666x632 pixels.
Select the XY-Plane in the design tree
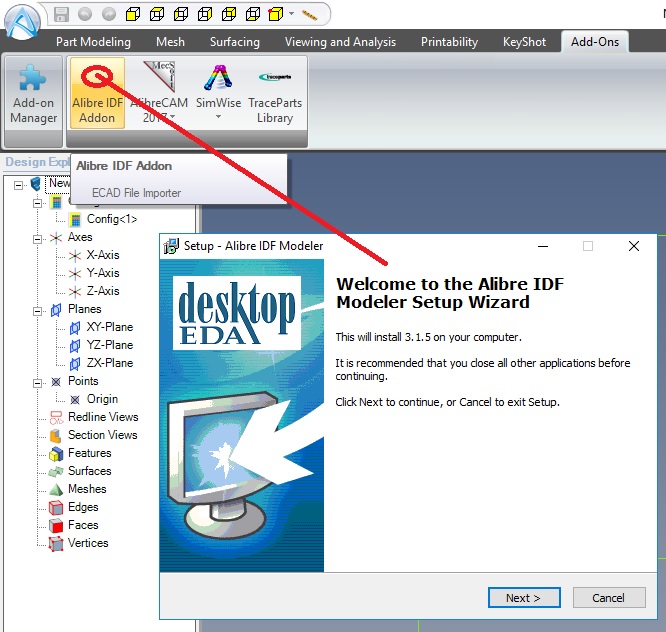109,327
